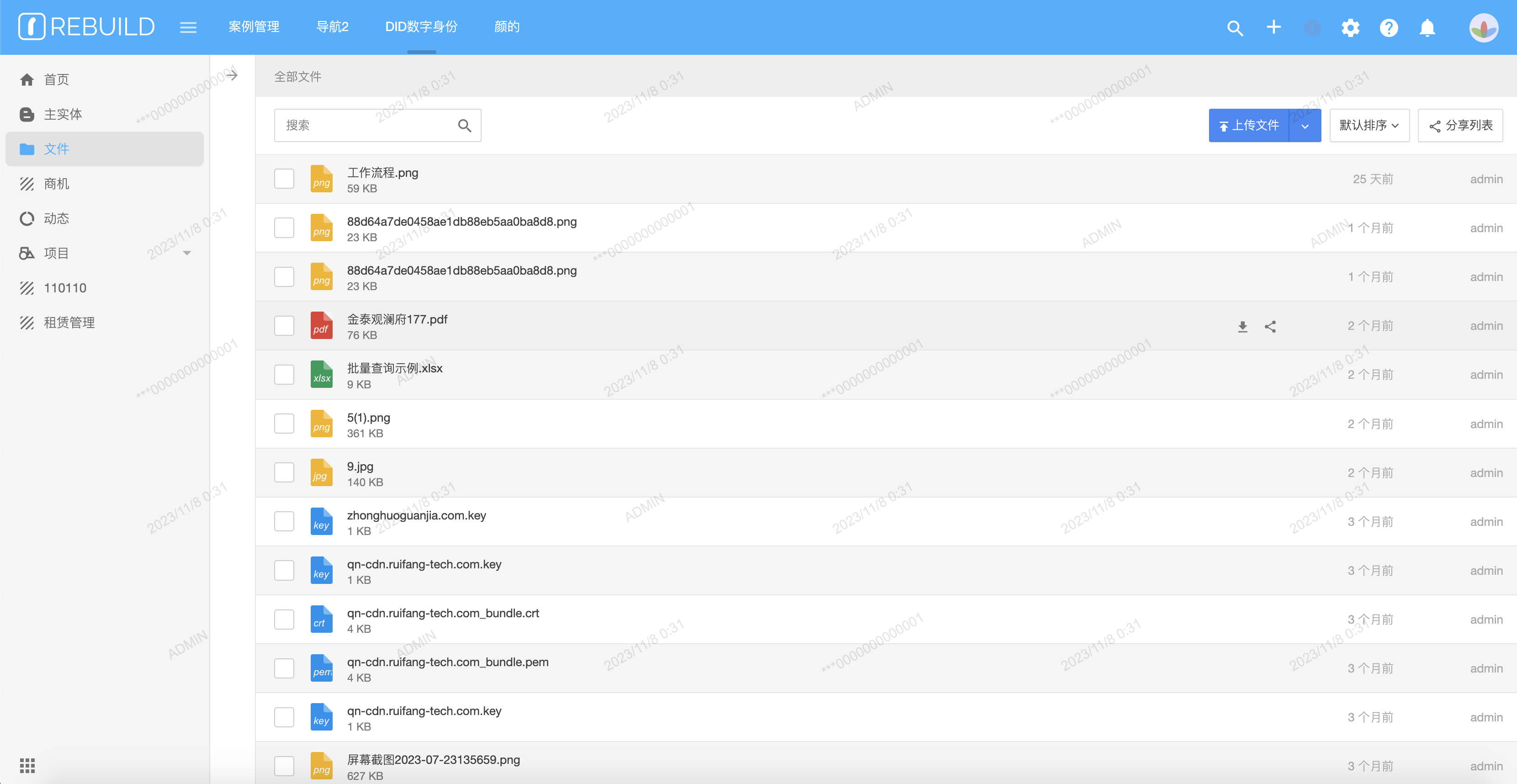Click the png icon of 工作流程.png
This screenshot has height=784, width=1517.
tap(322, 179)
